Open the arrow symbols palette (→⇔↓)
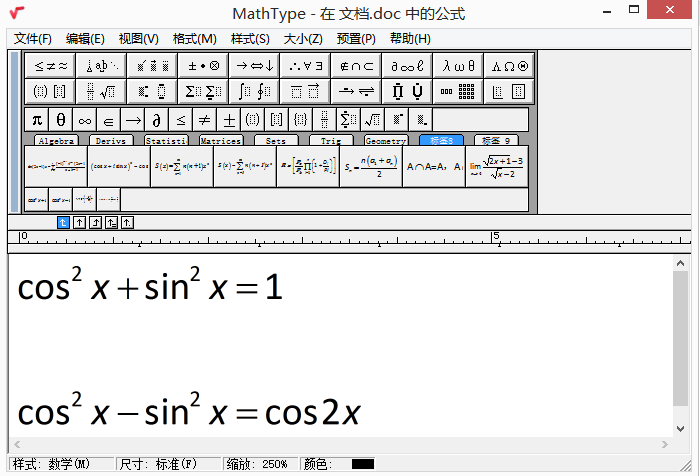This screenshot has height=476, width=700. point(254,66)
